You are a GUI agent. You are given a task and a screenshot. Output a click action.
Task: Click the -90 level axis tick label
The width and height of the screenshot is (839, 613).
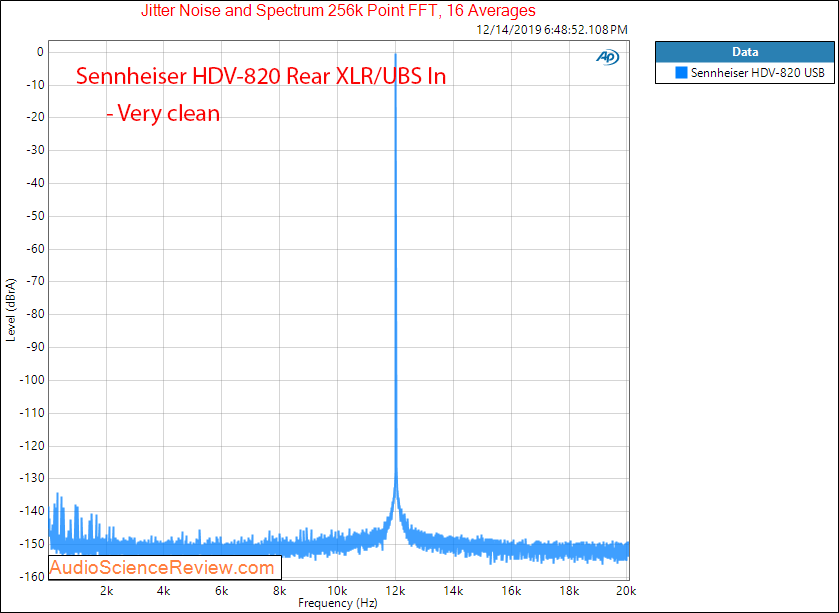tap(35, 347)
